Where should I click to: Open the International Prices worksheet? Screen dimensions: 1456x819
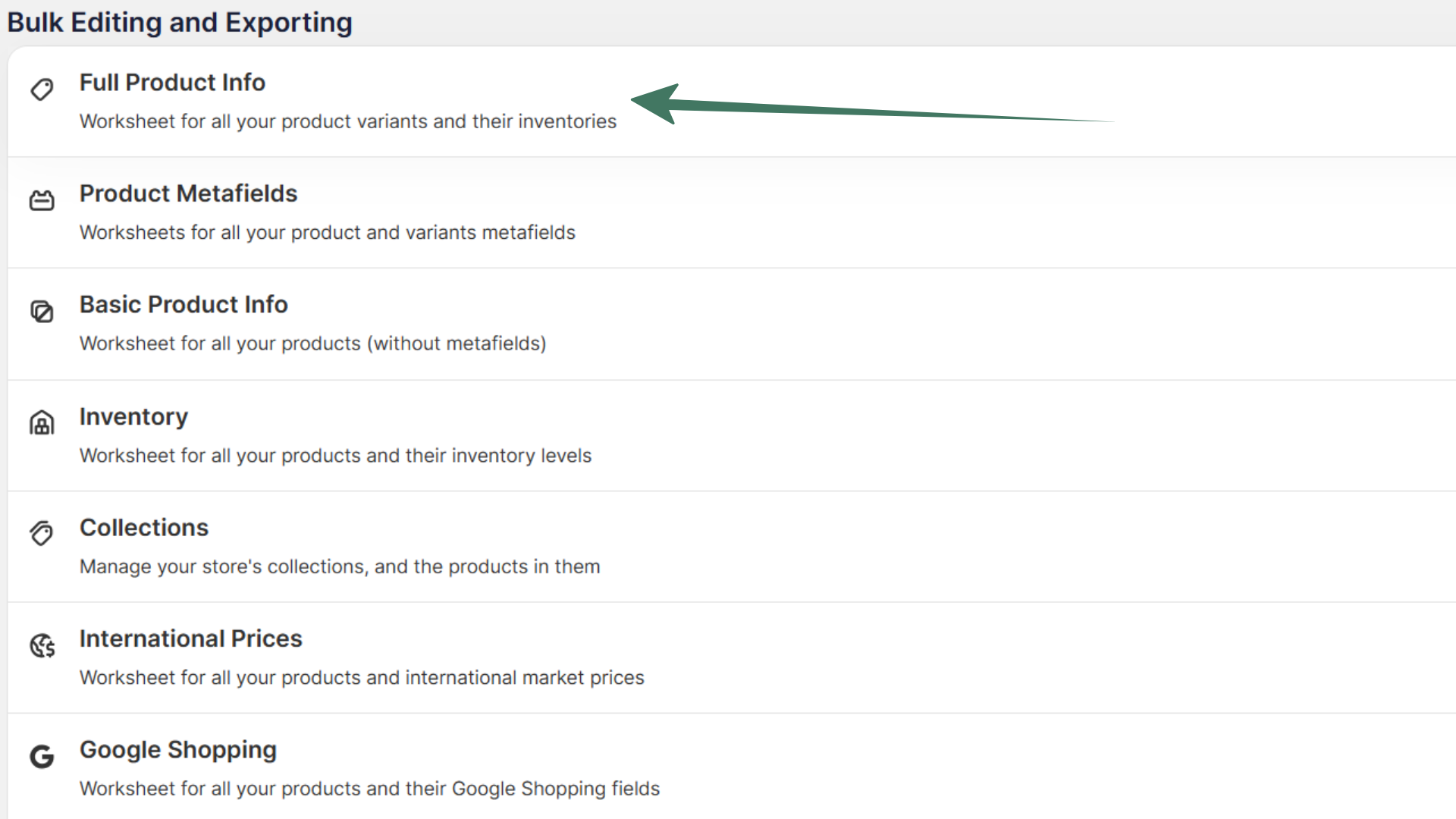[x=190, y=638]
